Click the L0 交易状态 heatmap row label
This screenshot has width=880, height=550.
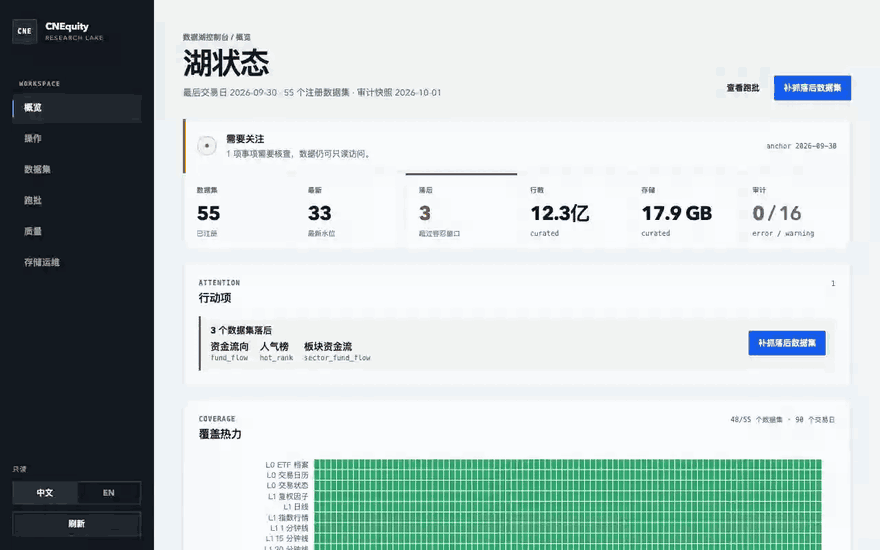tap(287, 485)
